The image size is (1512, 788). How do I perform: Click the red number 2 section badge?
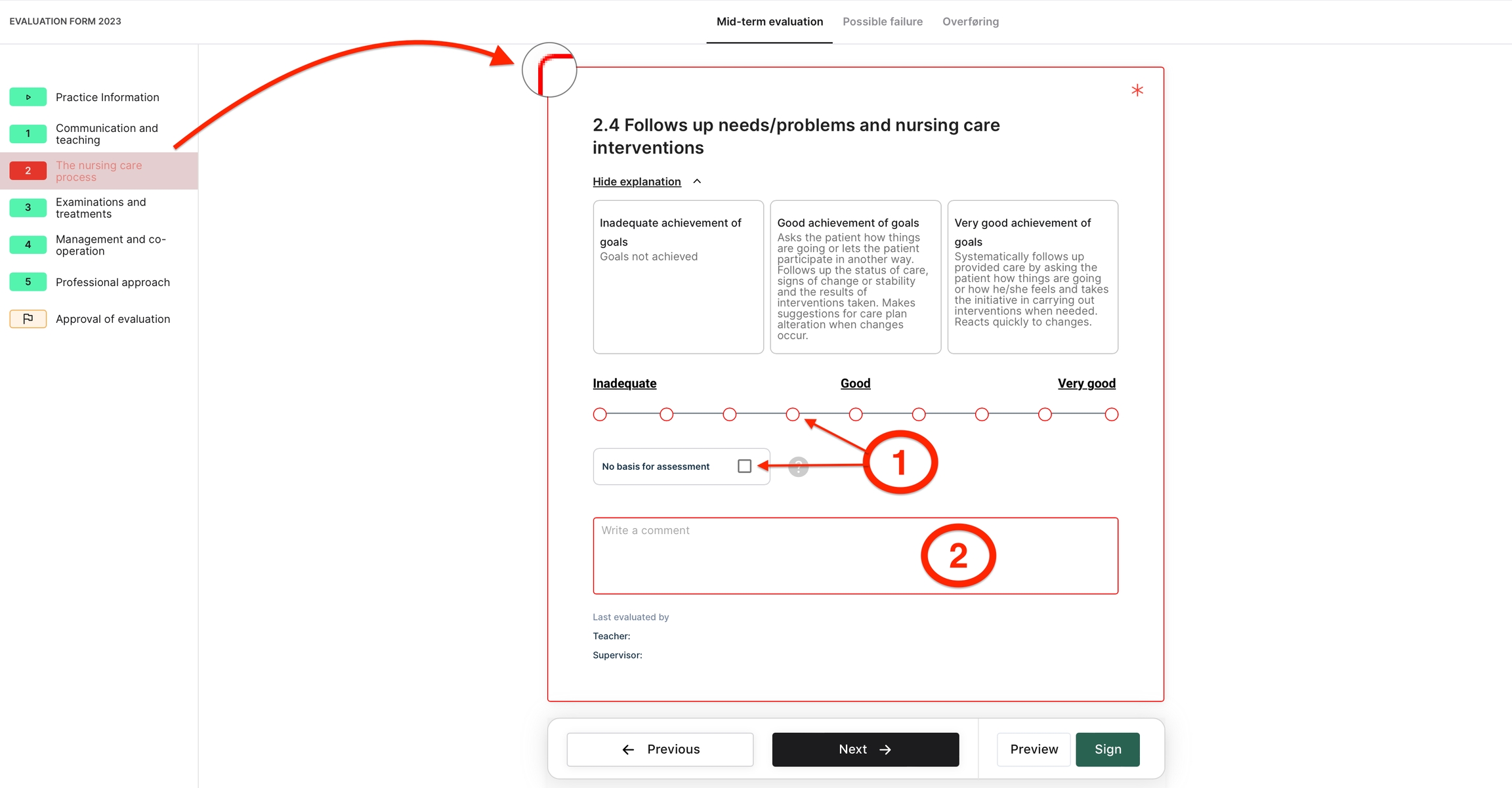point(28,171)
